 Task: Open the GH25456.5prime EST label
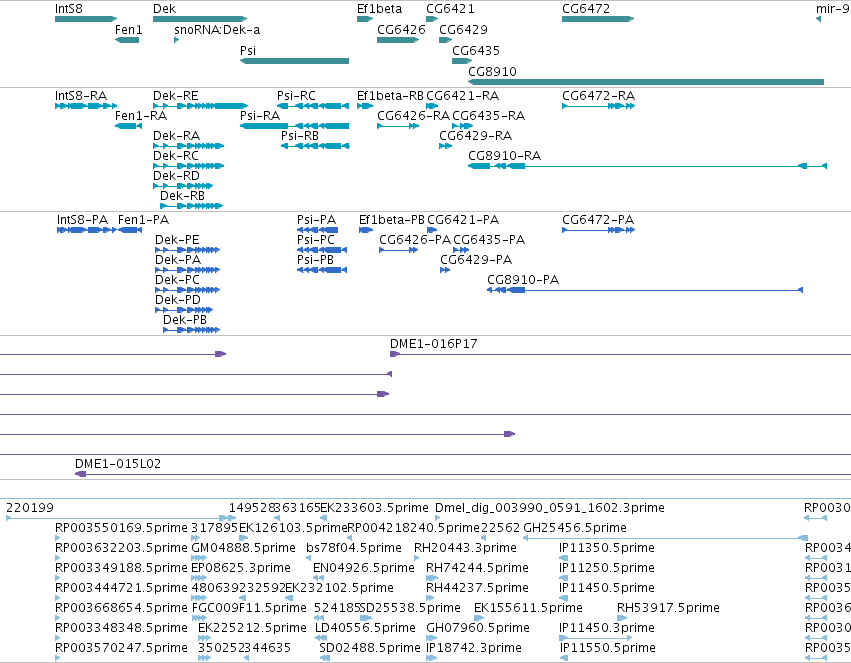[x=575, y=528]
